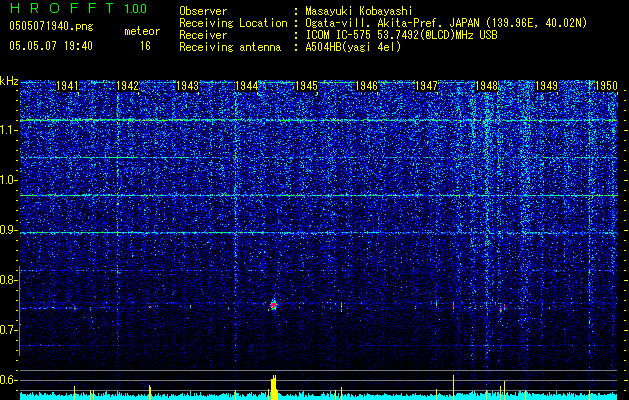Click the 0.8 frequency axis label
This screenshot has height=400, width=629.
[x=8, y=280]
